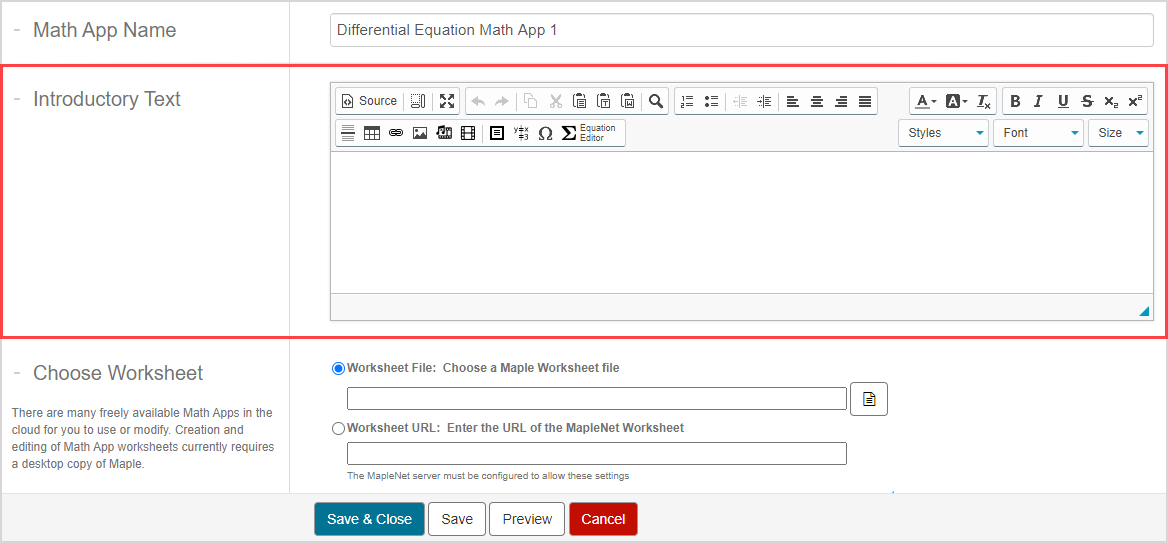Open the text color picker
The image size is (1168, 543).
pyautogui.click(x=925, y=101)
